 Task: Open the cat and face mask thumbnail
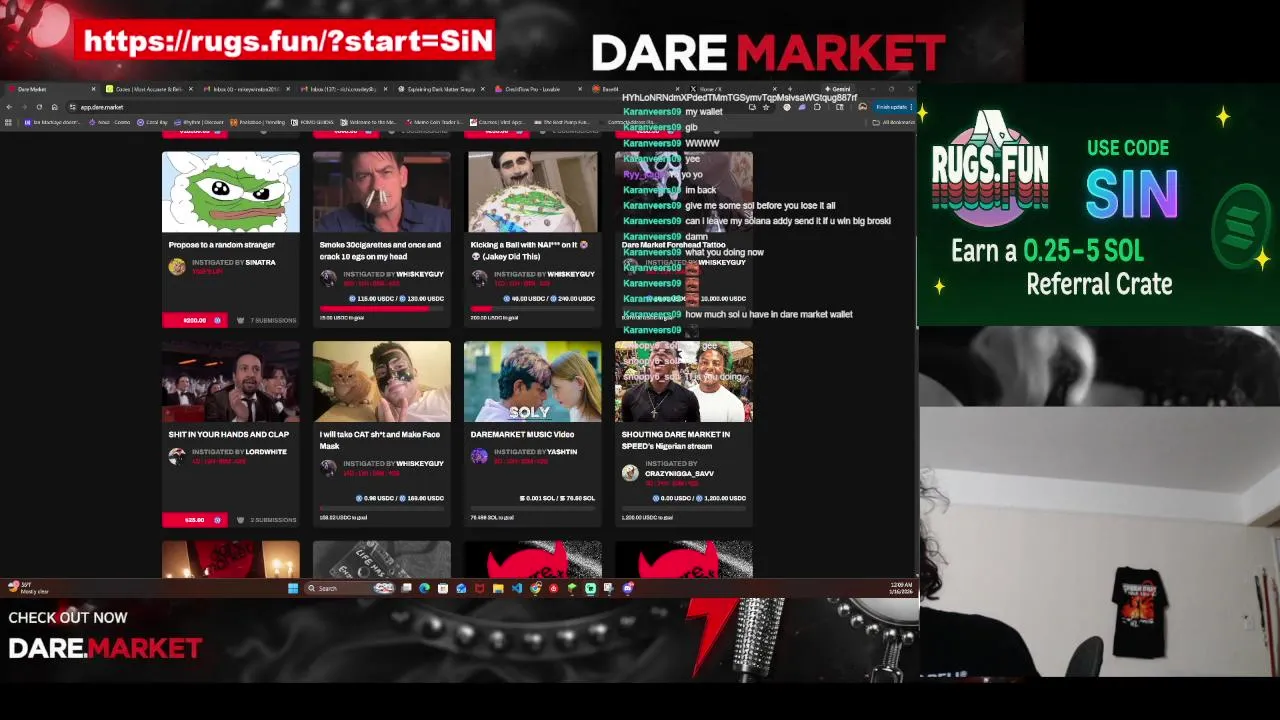tap(382, 382)
